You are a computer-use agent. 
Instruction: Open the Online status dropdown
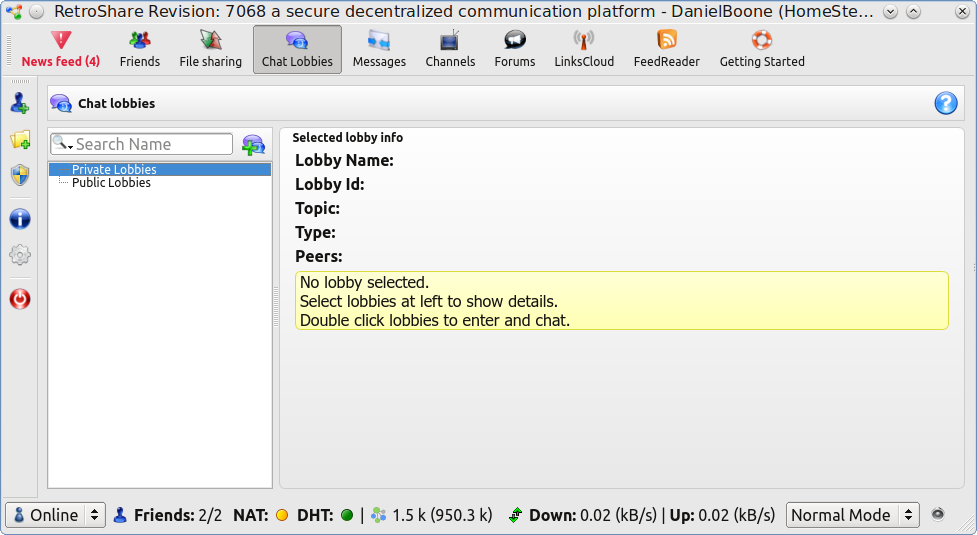(x=56, y=515)
